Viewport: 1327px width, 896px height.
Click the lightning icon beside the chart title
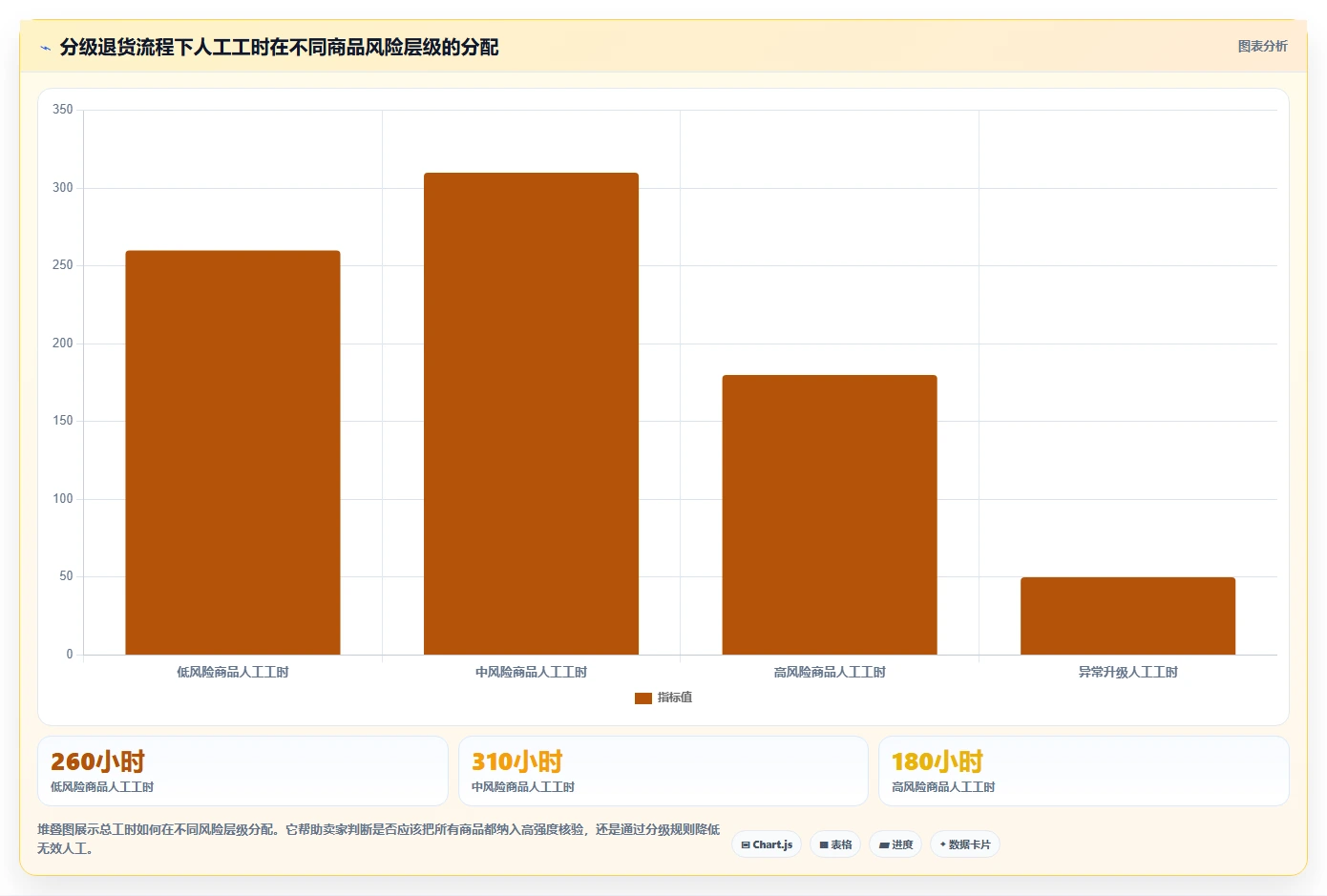click(x=45, y=48)
